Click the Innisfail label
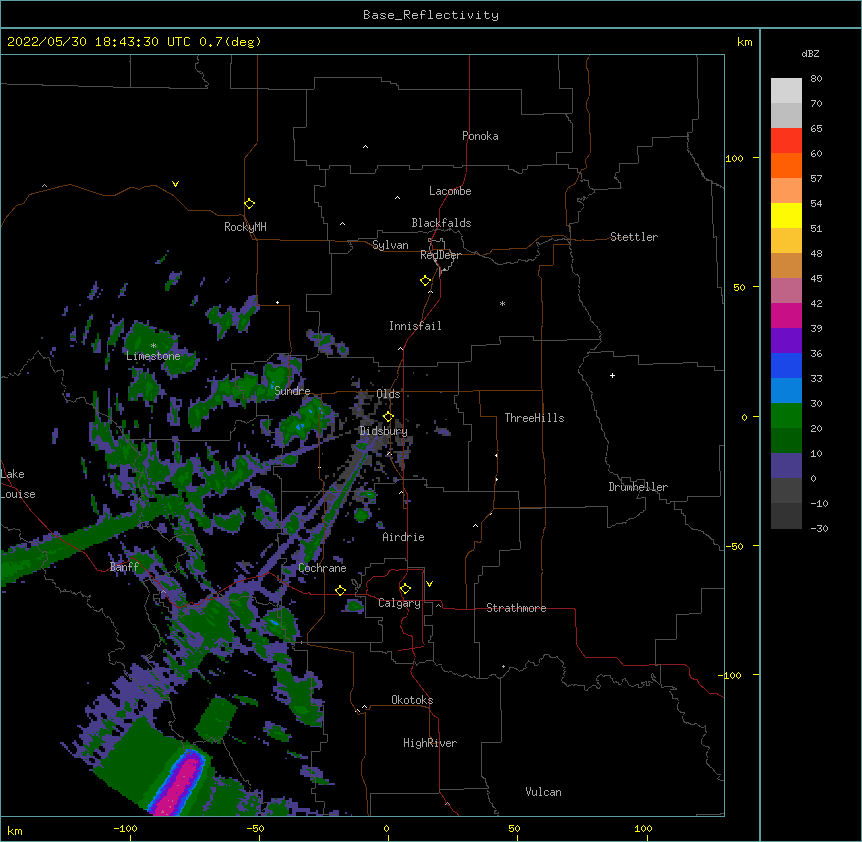The width and height of the screenshot is (862, 842). tap(415, 326)
